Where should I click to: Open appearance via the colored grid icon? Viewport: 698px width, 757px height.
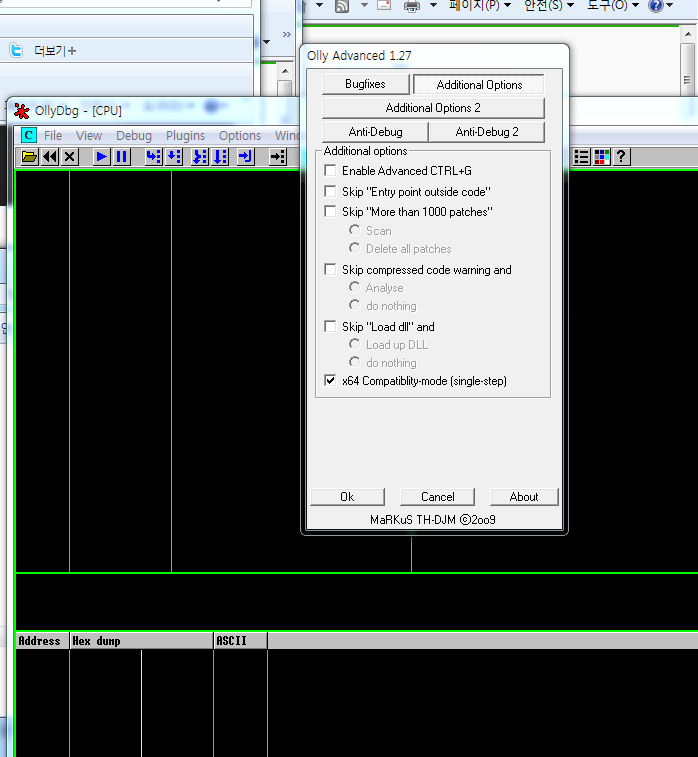point(602,156)
